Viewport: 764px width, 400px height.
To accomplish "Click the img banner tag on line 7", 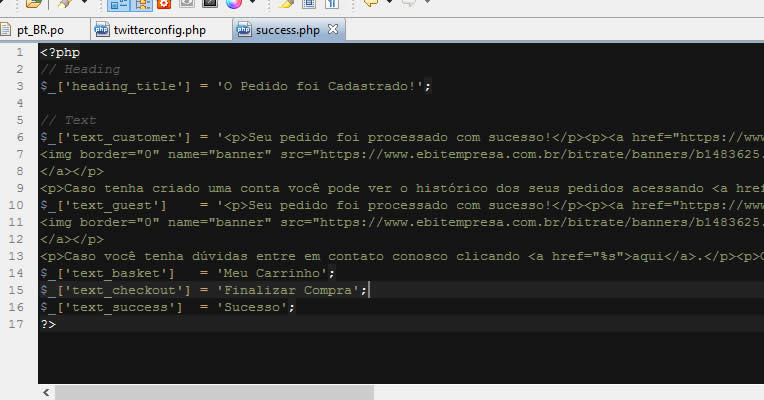I will pyautogui.click(x=402, y=154).
